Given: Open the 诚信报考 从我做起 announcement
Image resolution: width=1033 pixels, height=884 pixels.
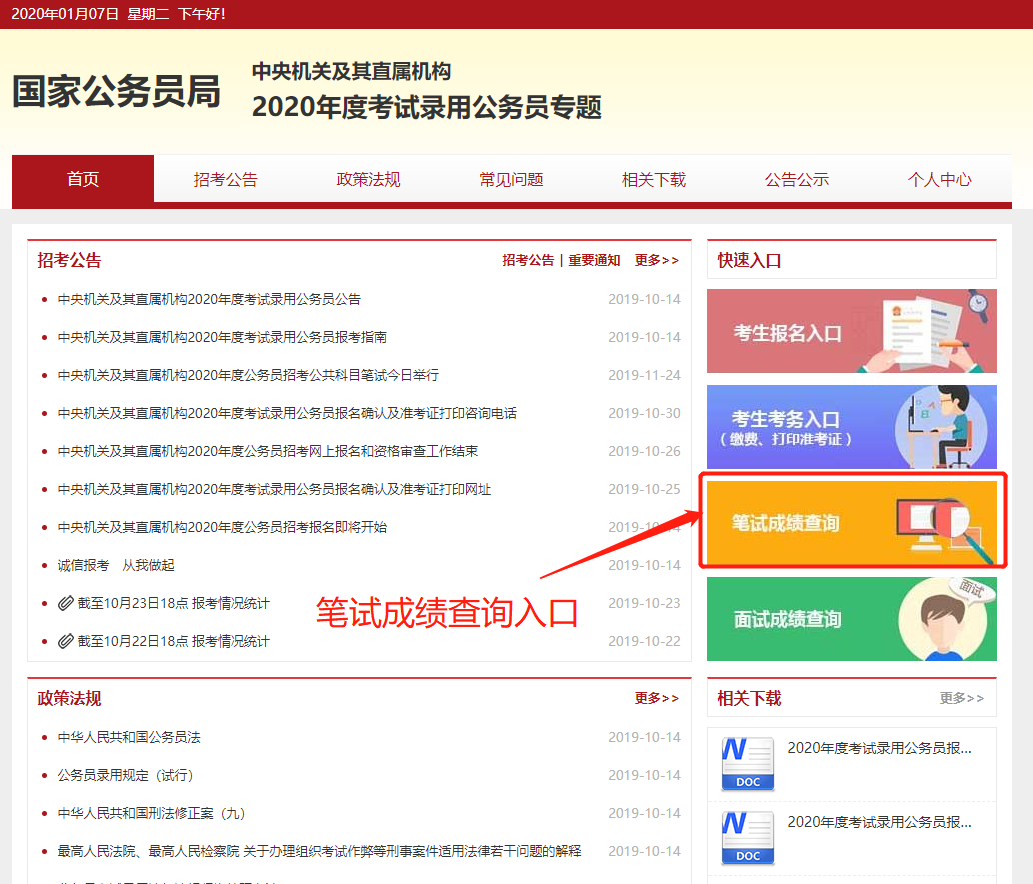Looking at the screenshot, I should pos(116,565).
